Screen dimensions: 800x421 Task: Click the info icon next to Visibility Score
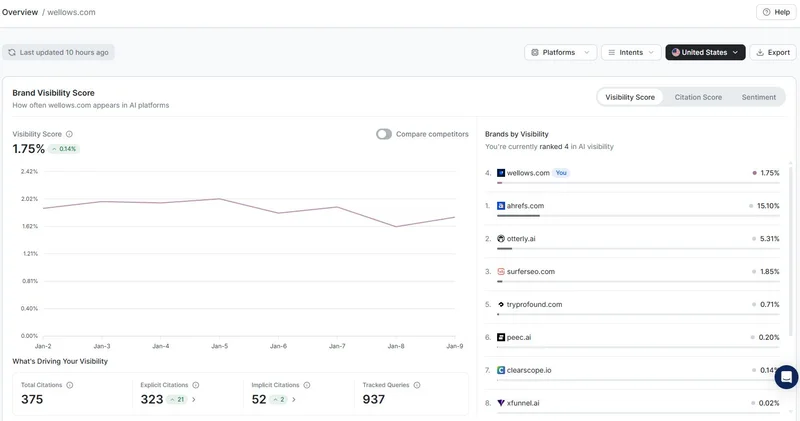tap(69, 134)
